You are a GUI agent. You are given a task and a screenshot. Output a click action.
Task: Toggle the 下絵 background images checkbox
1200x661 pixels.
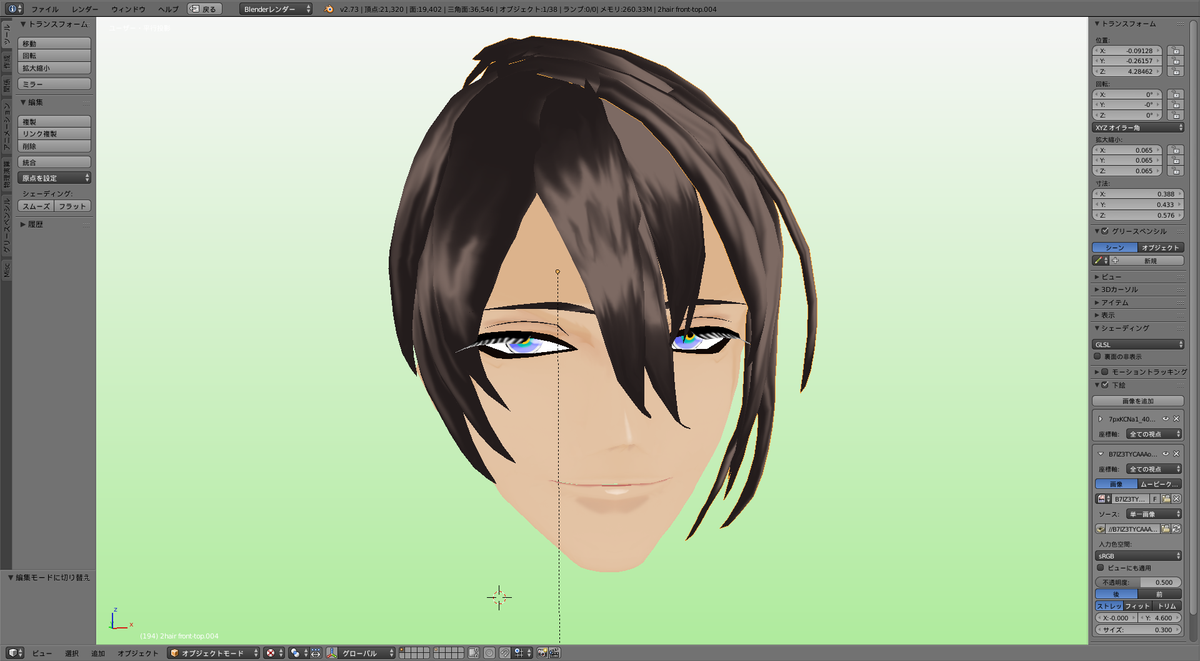[x=1104, y=385]
